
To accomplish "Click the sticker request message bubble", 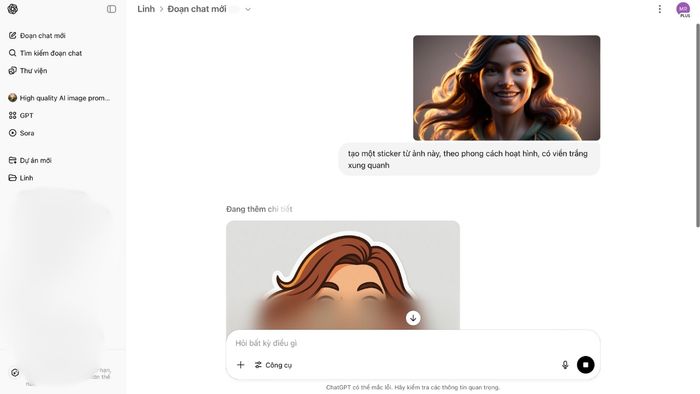I will (469, 159).
